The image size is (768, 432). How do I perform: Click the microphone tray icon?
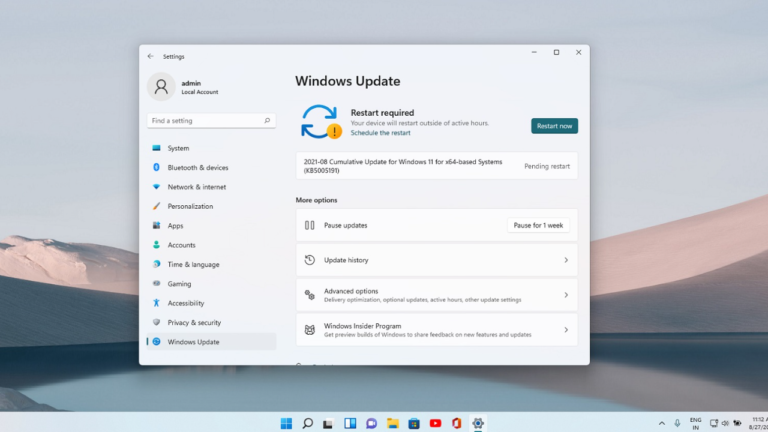click(x=677, y=423)
